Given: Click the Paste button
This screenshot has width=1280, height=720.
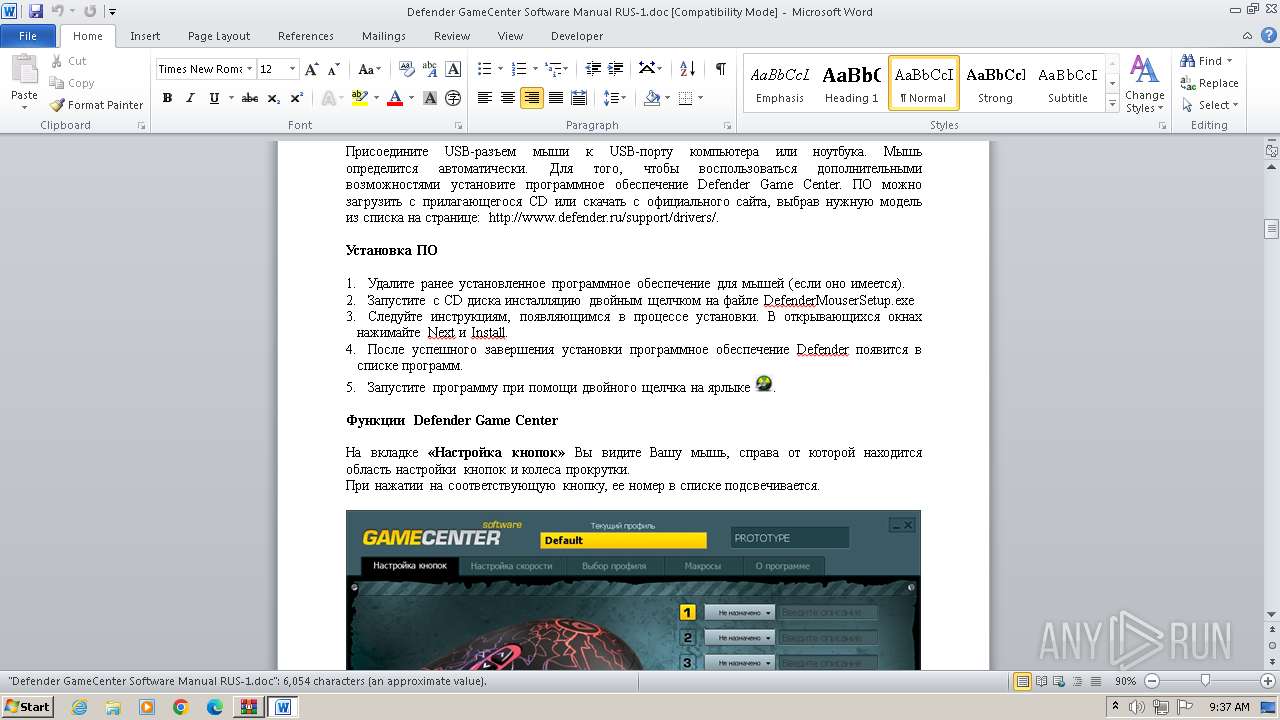Looking at the screenshot, I should (24, 80).
